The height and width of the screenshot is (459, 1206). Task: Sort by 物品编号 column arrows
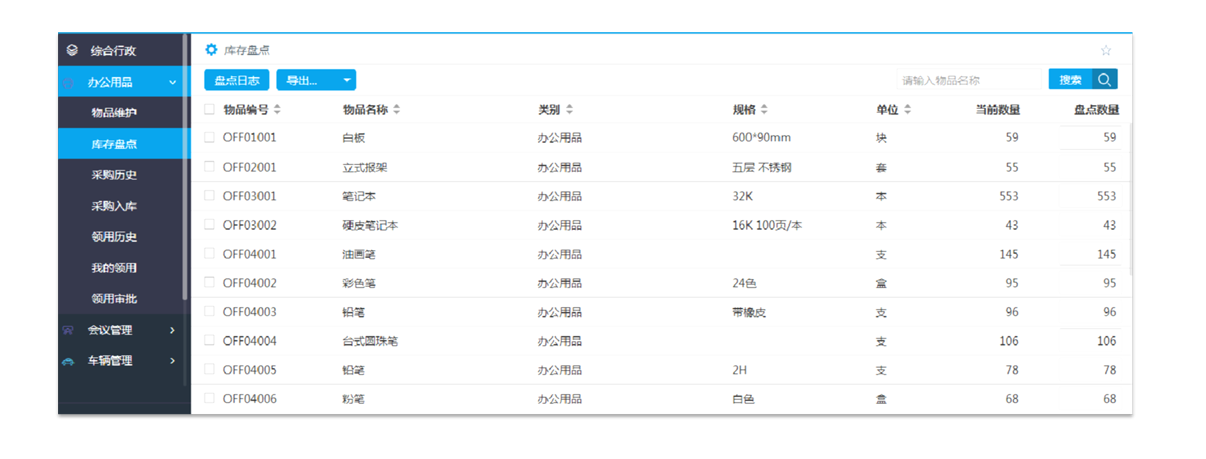tap(277, 110)
